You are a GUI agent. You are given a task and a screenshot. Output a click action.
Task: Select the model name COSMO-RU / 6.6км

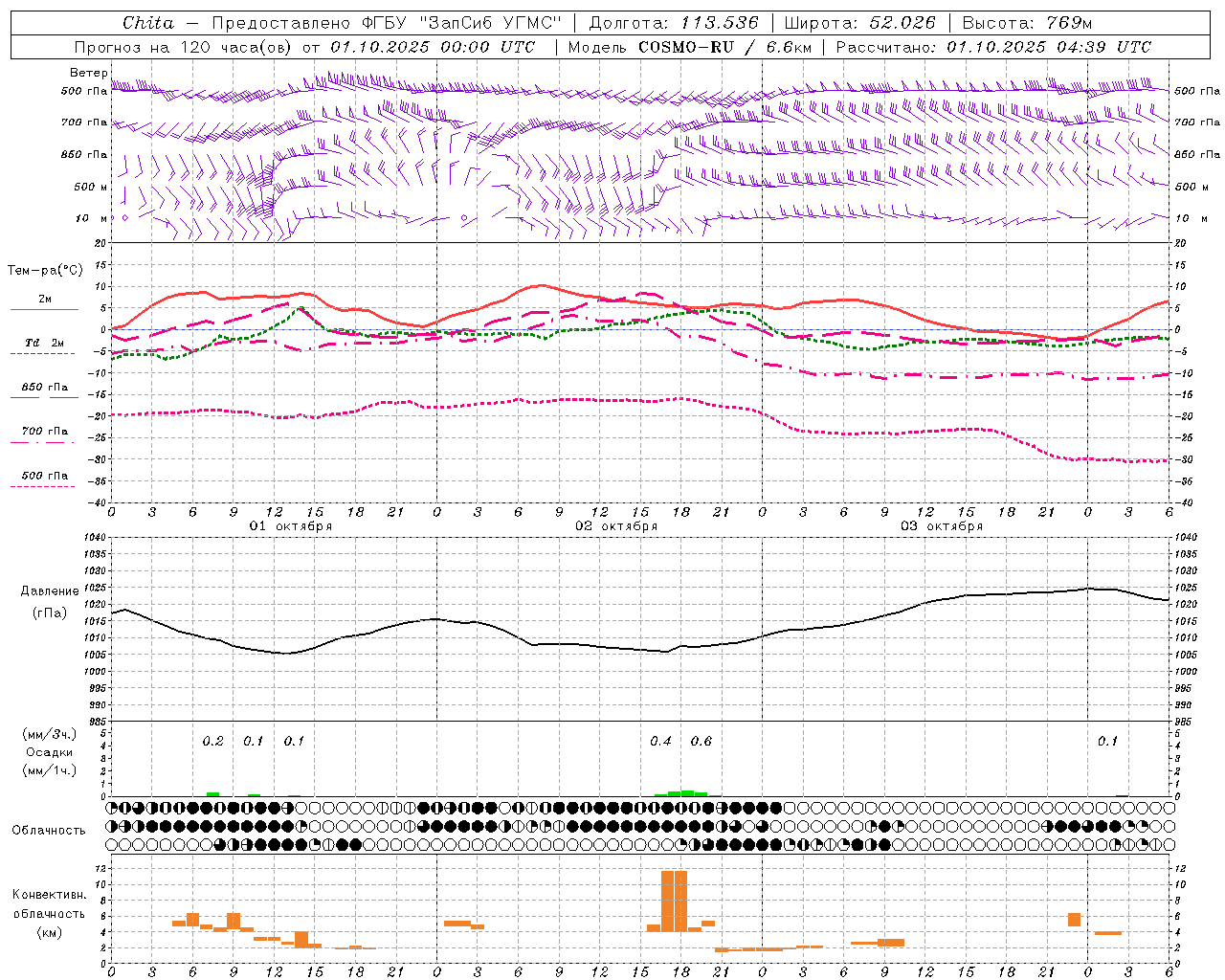725,47
